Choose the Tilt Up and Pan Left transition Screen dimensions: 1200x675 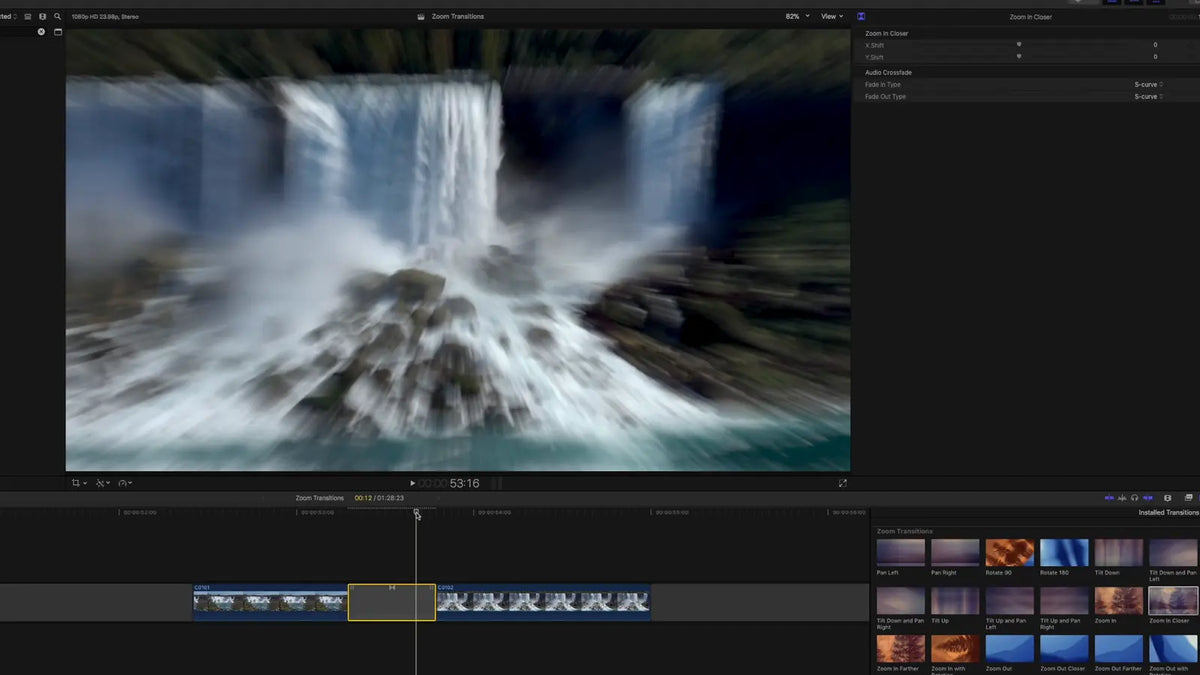[x=1009, y=600]
